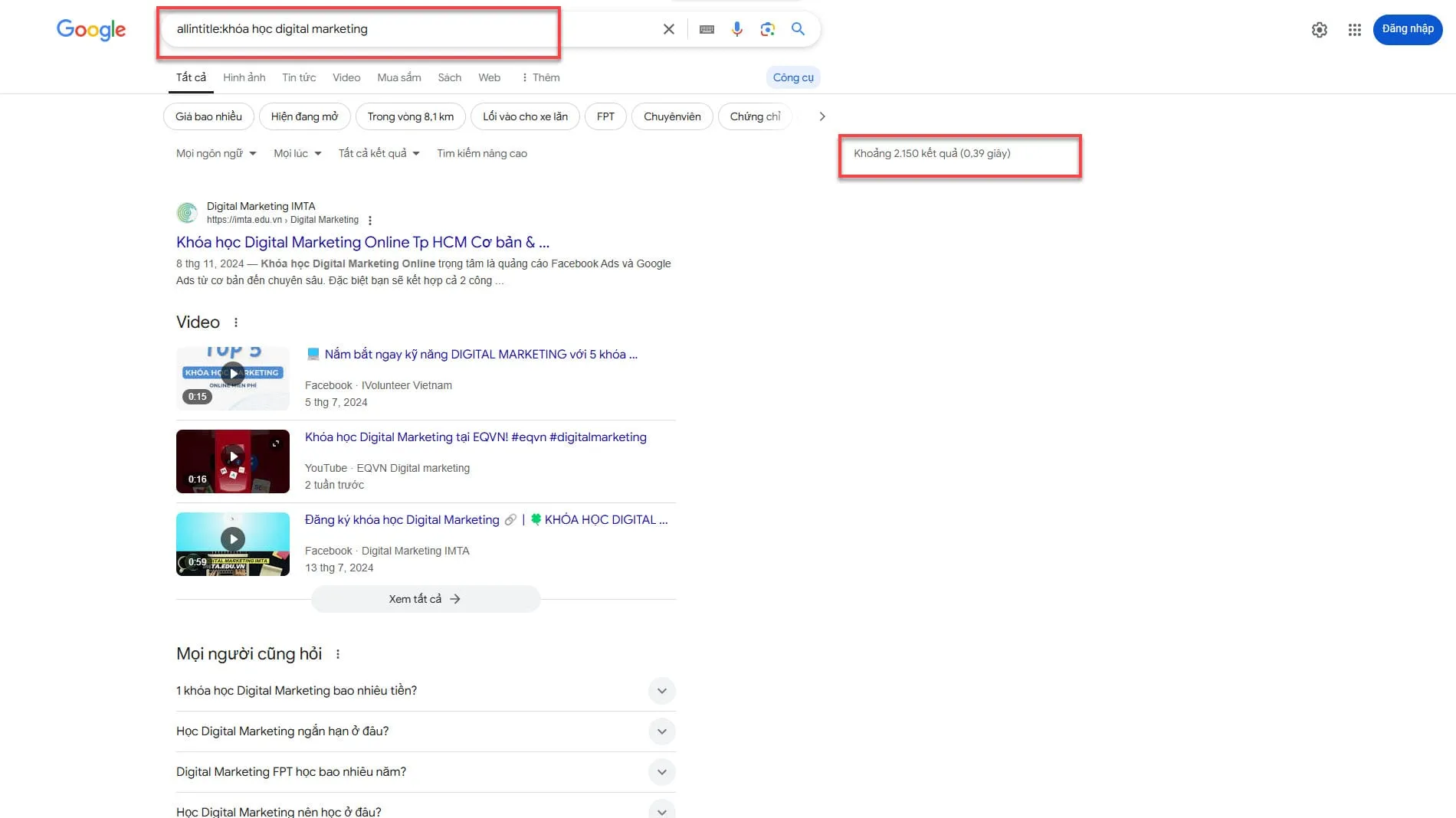
Task: Expand question about Digital Marketing course price
Action: [661, 690]
